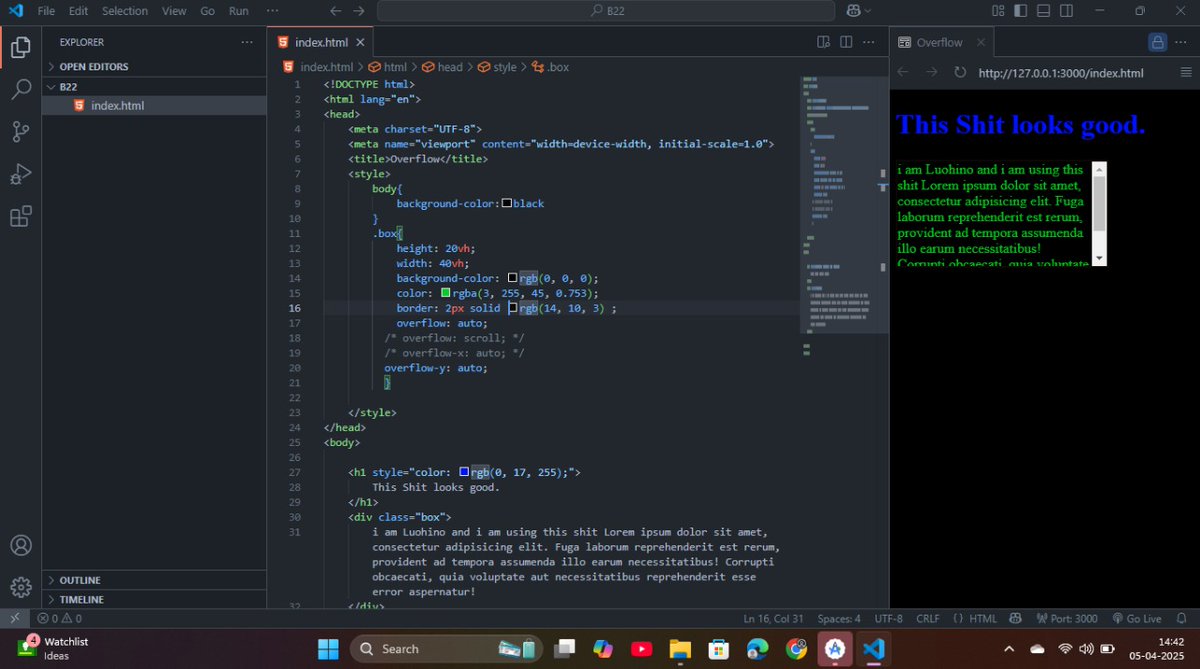1200x669 pixels.
Task: Open the preview browser hamburger menu
Action: (x=1186, y=72)
